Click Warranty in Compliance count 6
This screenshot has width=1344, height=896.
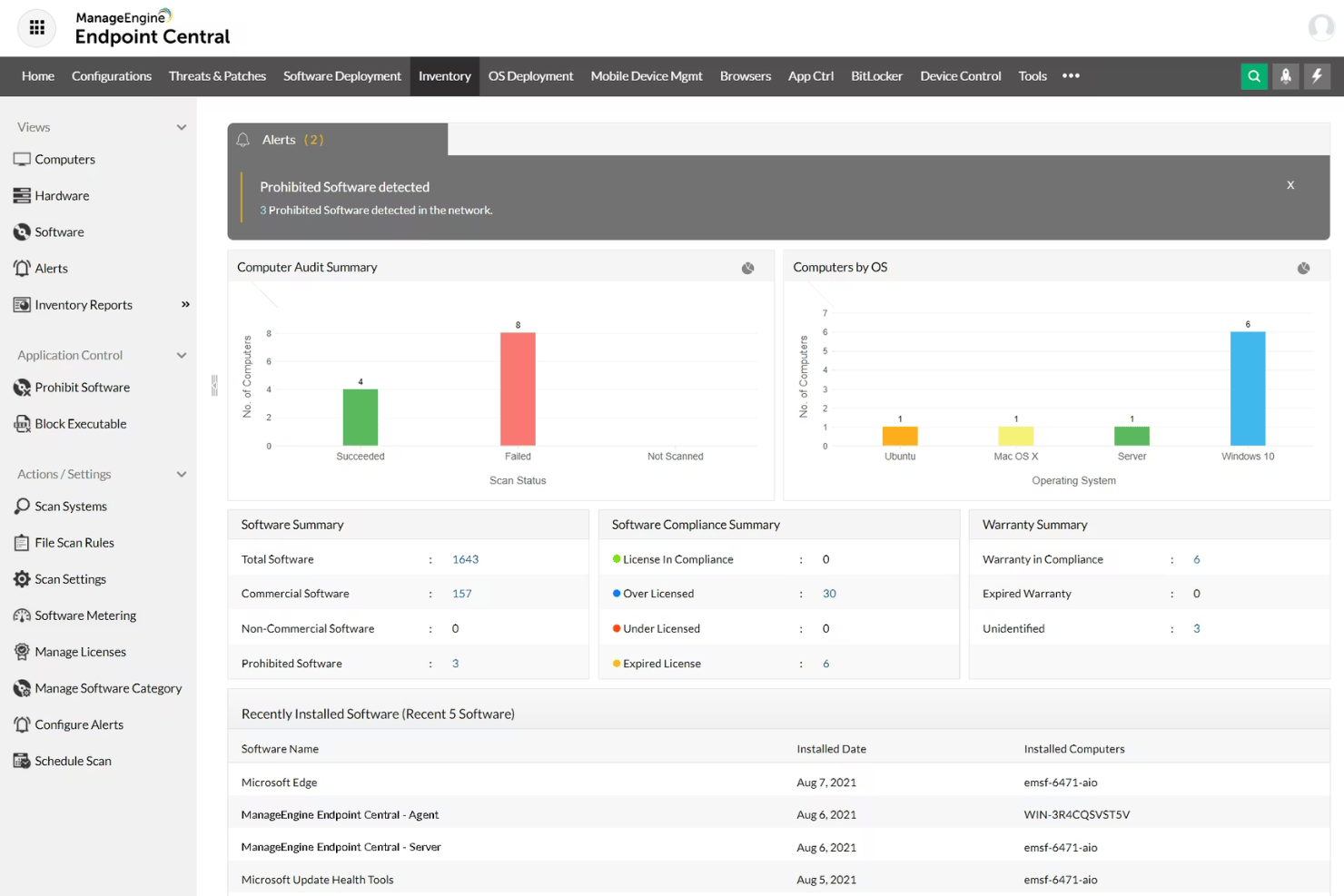pos(1197,559)
